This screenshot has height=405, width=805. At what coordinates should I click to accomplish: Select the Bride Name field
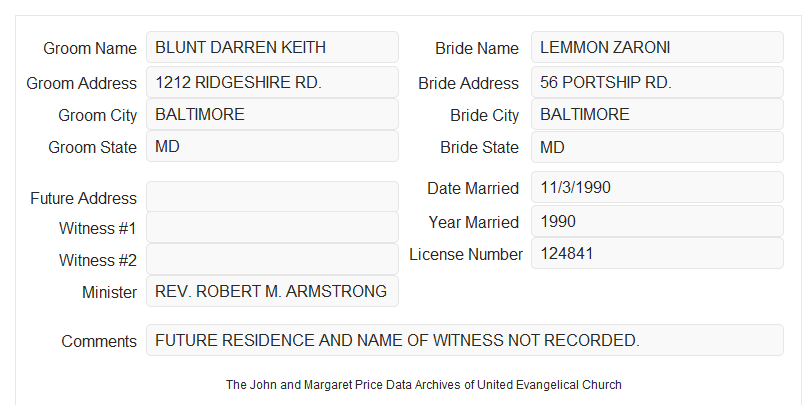(x=657, y=47)
